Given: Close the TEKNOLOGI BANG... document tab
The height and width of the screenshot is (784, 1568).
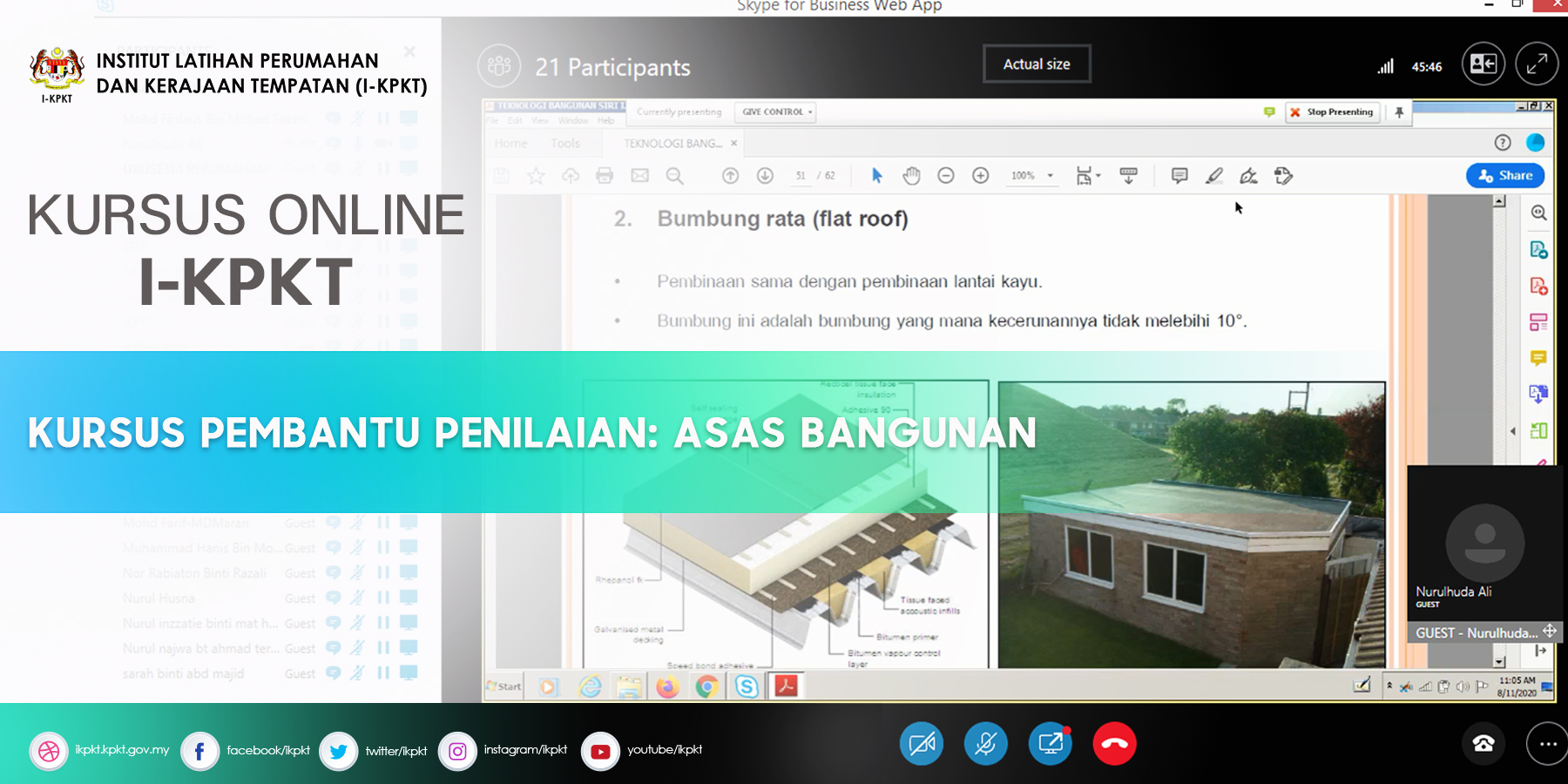Looking at the screenshot, I should point(733,143).
